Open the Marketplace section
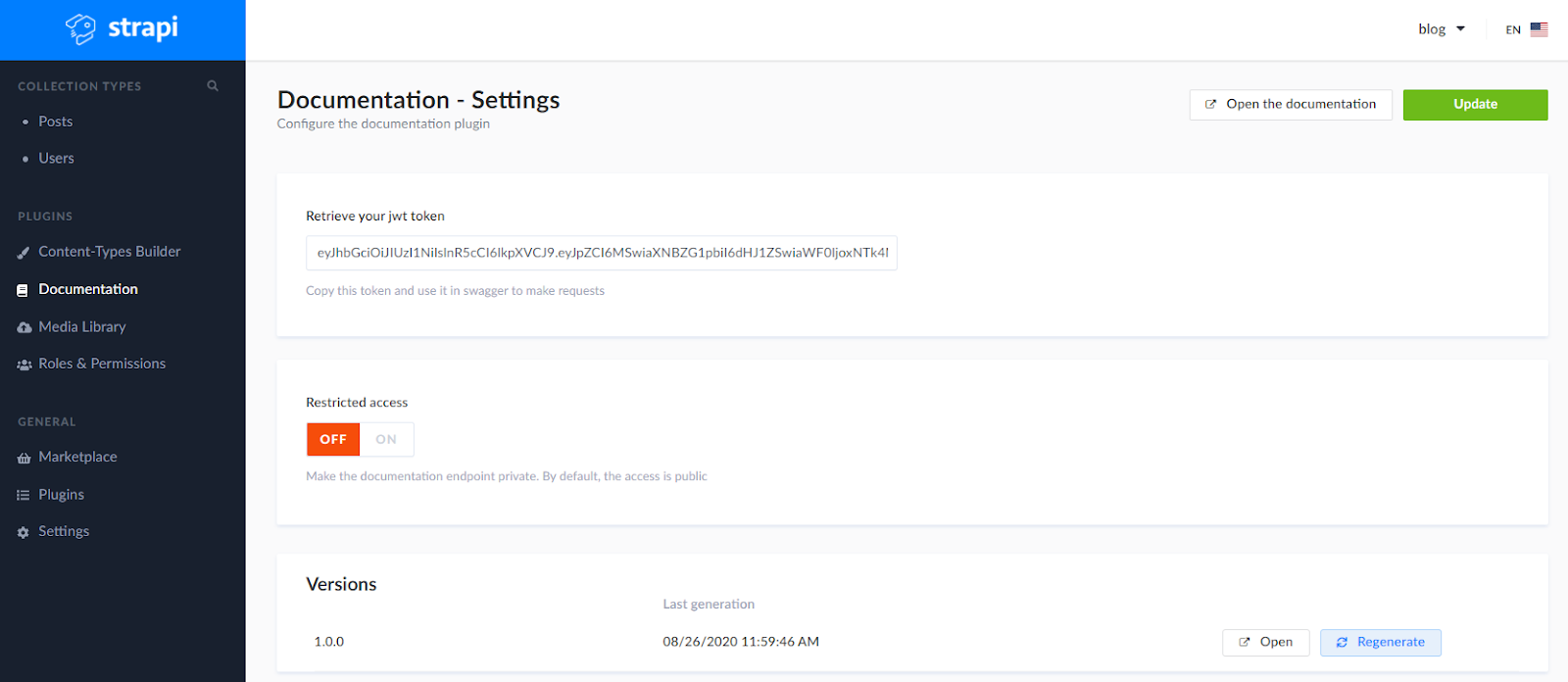The width and height of the screenshot is (1568, 682). click(77, 457)
